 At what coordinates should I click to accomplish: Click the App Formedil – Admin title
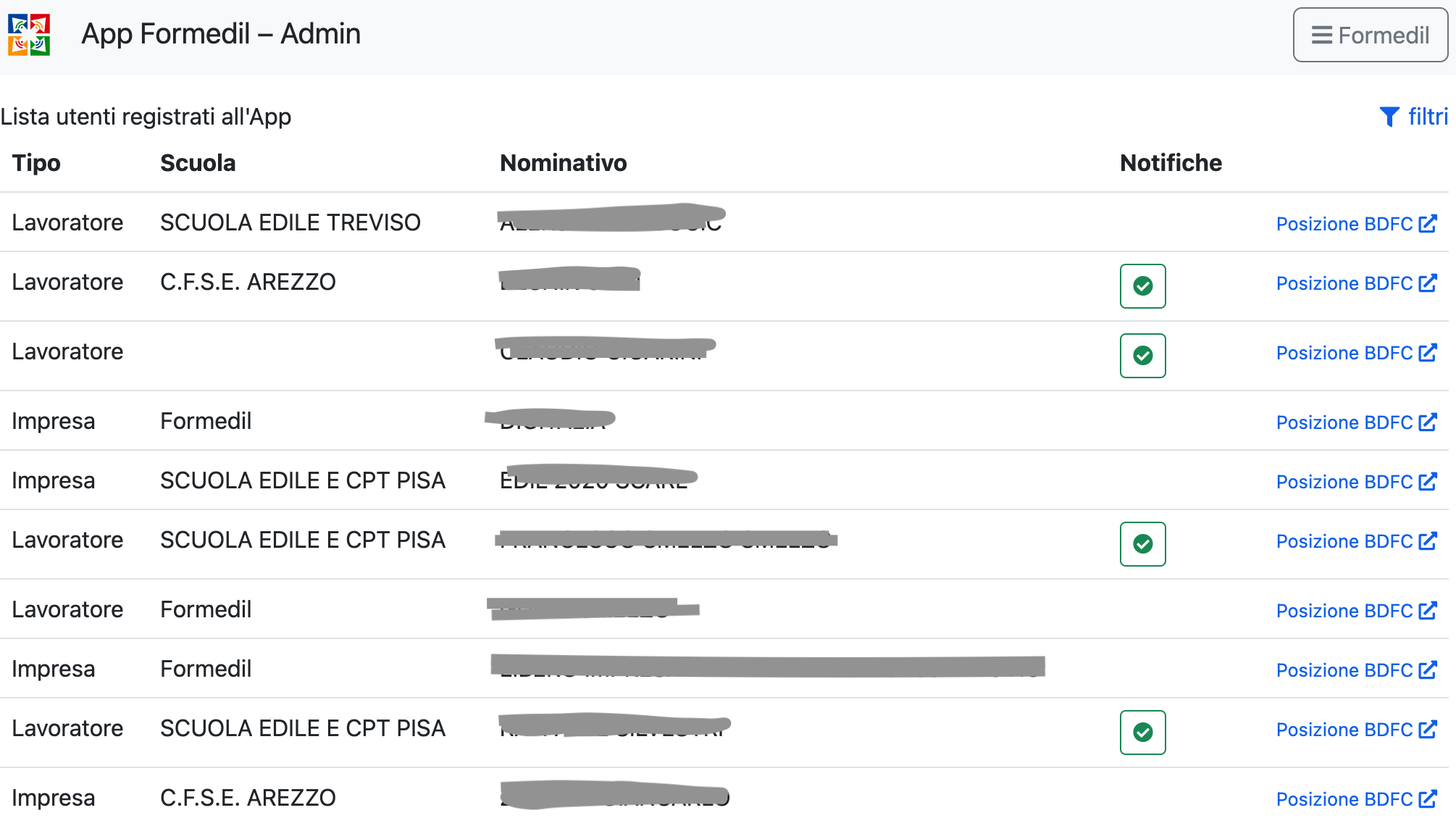pyautogui.click(x=221, y=34)
